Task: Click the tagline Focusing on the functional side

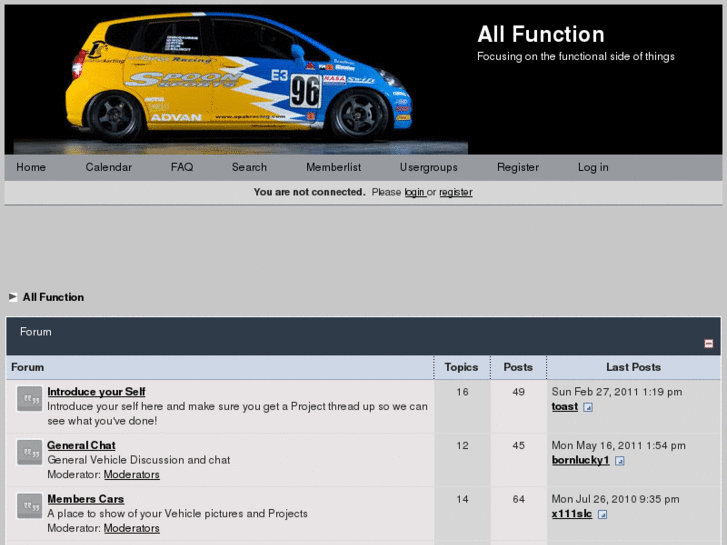Action: [x=576, y=57]
